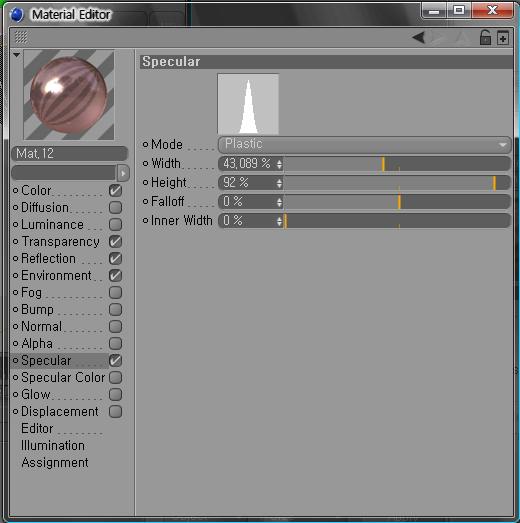Click the dotted grip icon at top left
This screenshot has width=520, height=523.
21,37
